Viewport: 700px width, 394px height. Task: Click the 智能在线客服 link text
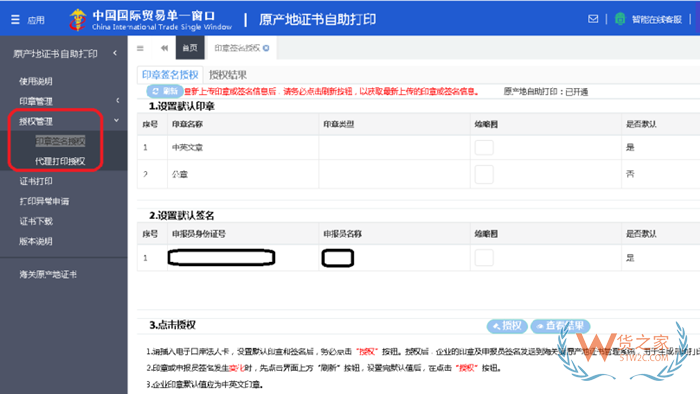(657, 19)
